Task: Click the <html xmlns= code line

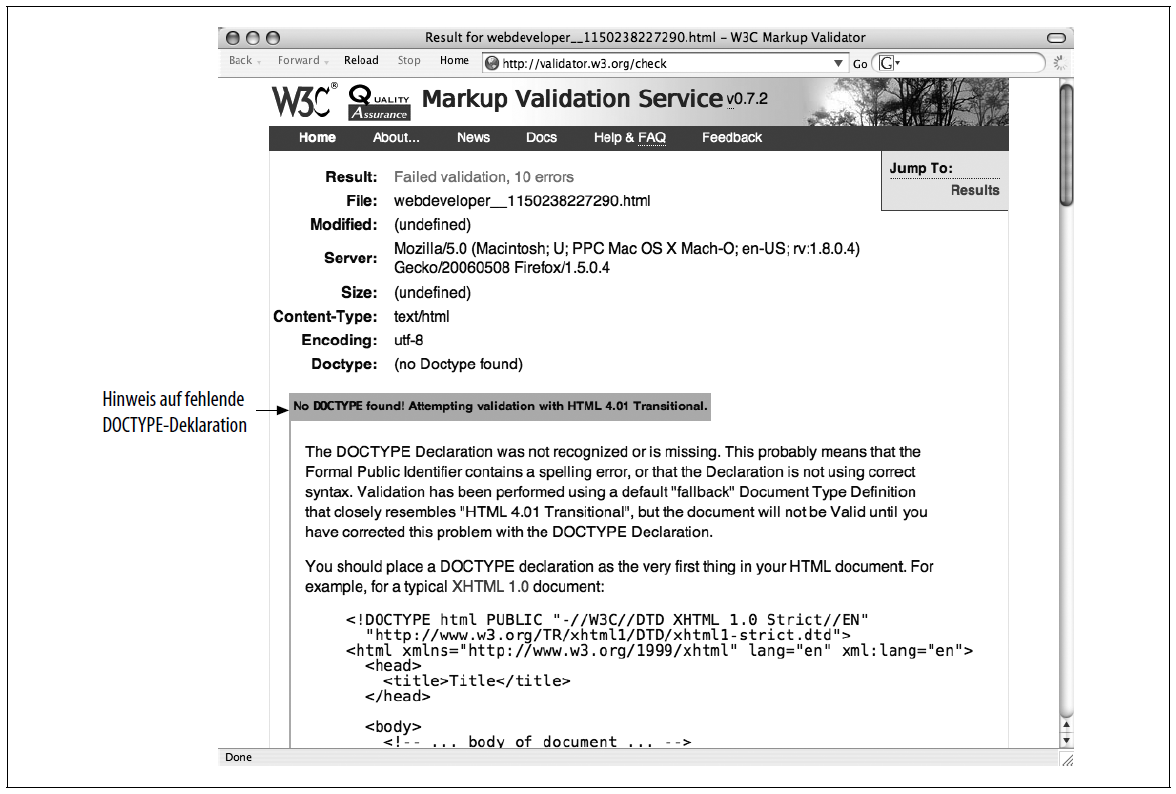Action: click(659, 651)
